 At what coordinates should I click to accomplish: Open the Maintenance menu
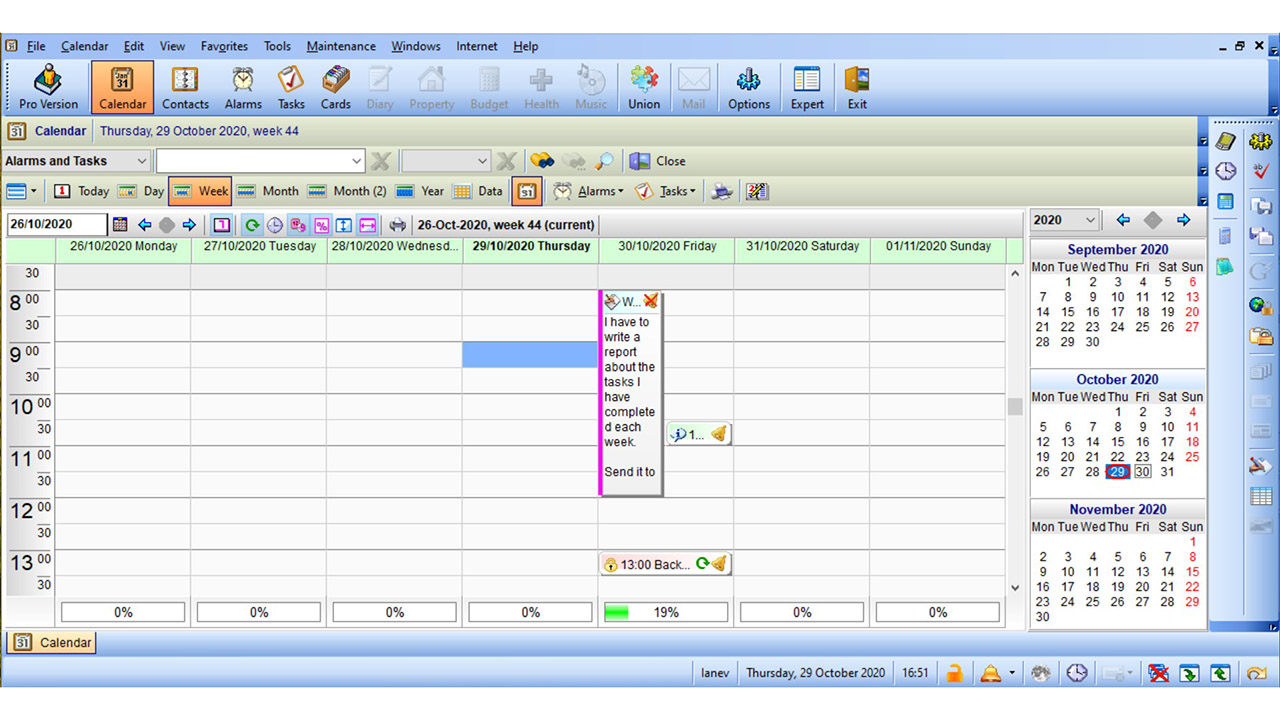click(x=341, y=46)
